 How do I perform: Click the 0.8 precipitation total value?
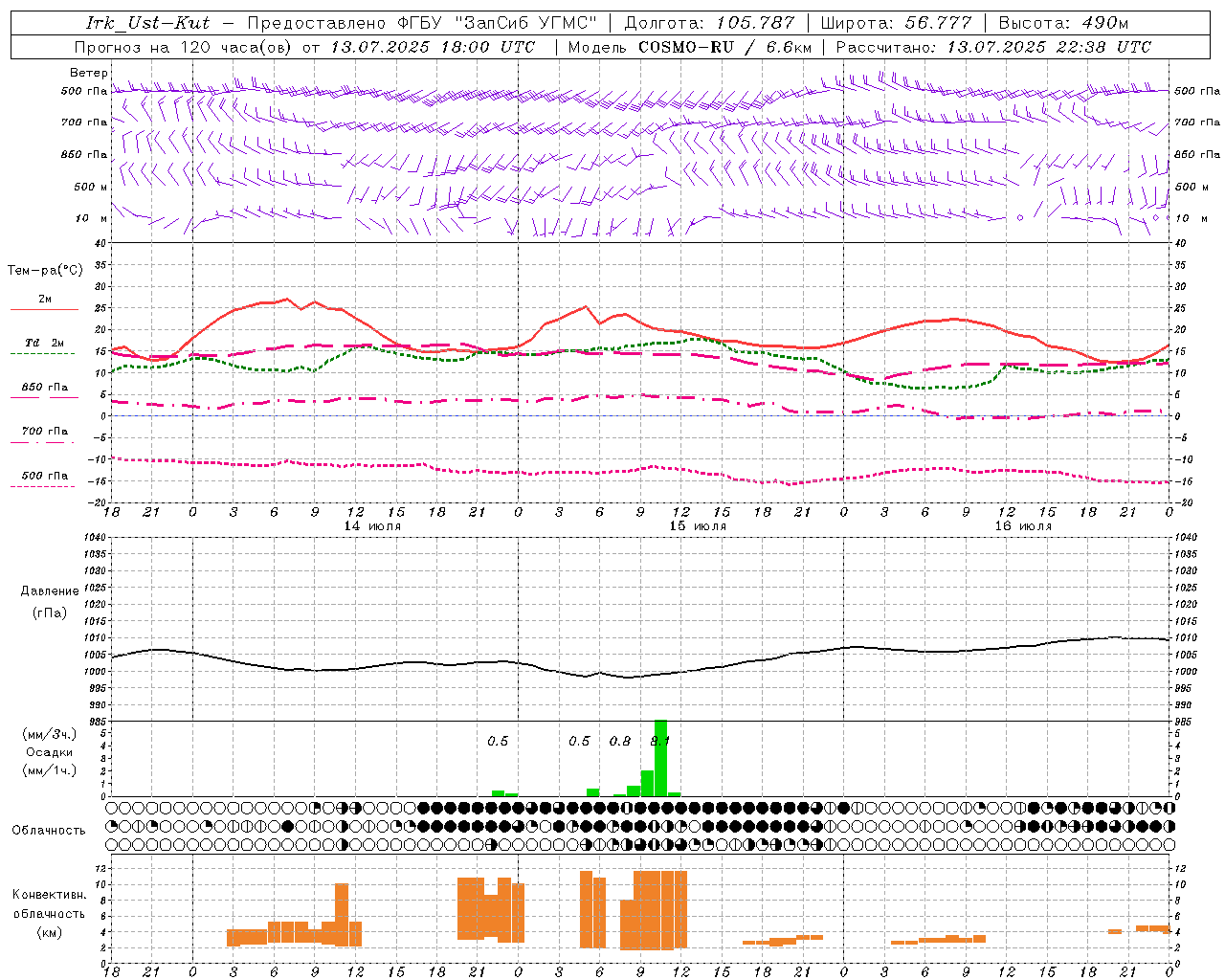620,742
